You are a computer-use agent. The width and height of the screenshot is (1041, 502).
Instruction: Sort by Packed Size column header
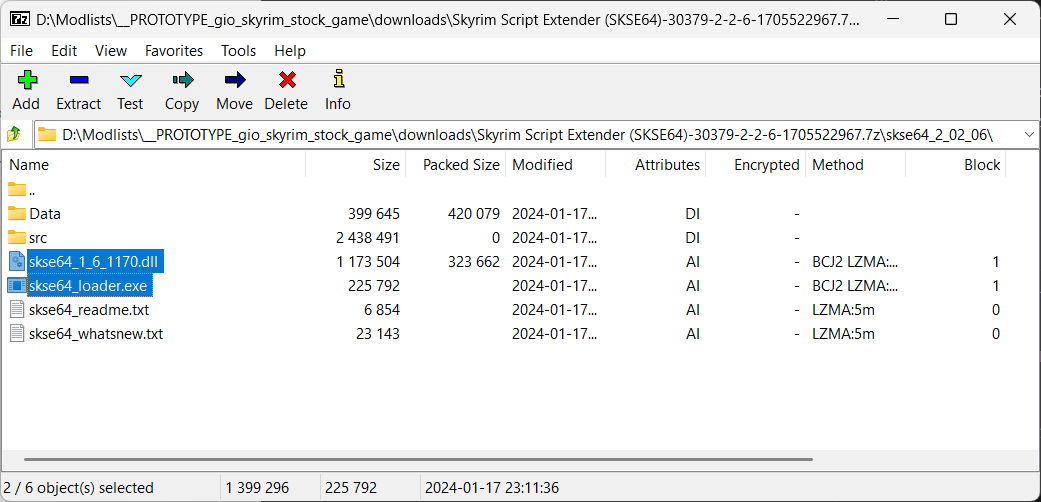click(455, 165)
